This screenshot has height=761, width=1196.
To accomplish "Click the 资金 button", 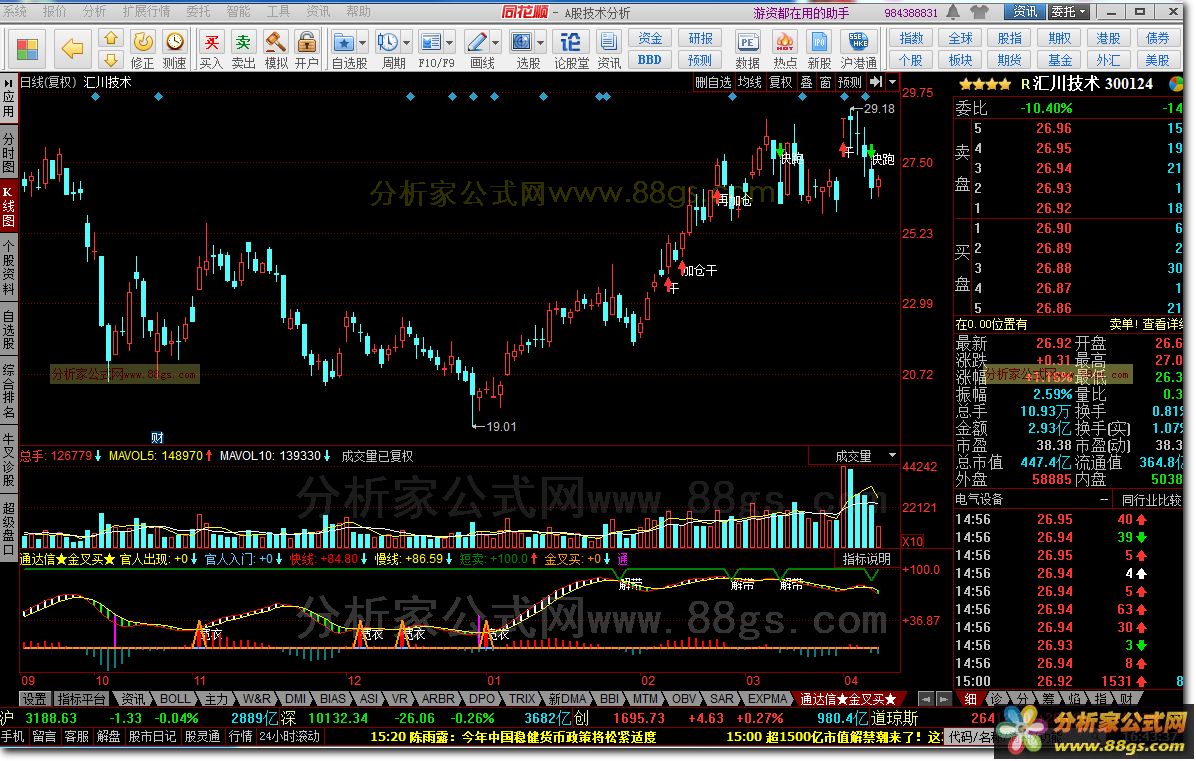I will [x=650, y=38].
